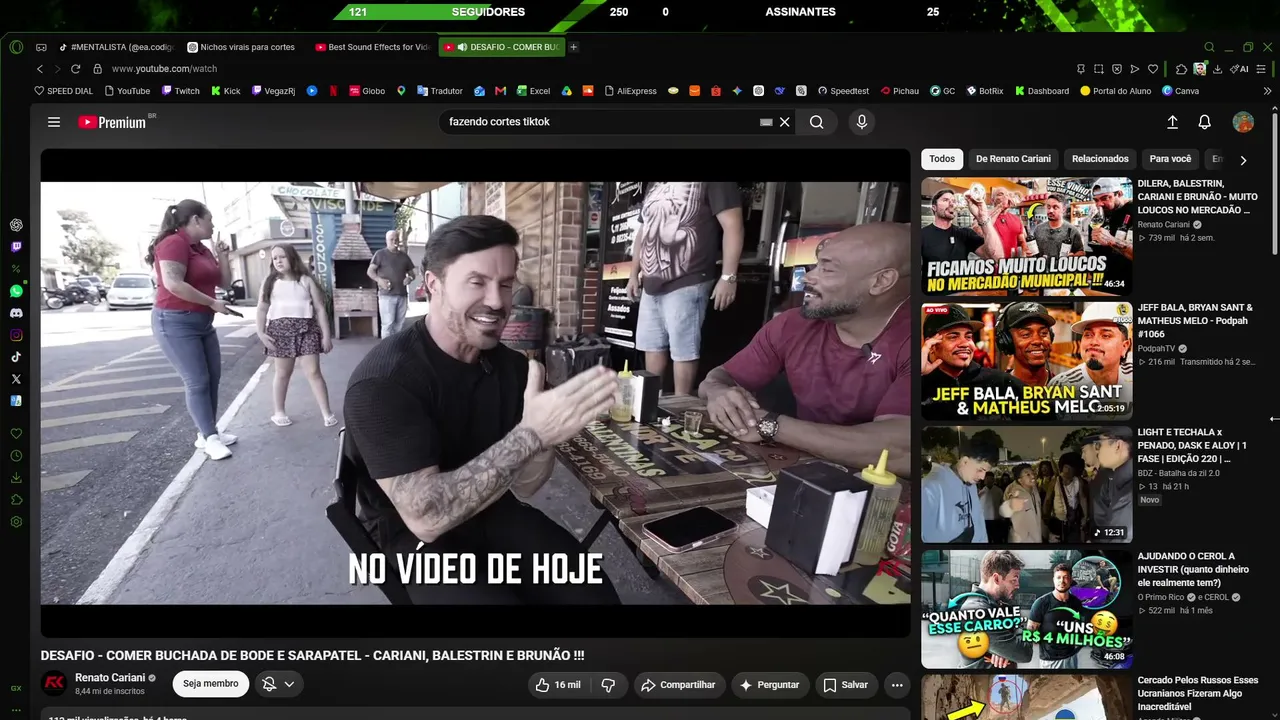Click the Seja membro button
The image size is (1280, 720).
tap(210, 684)
